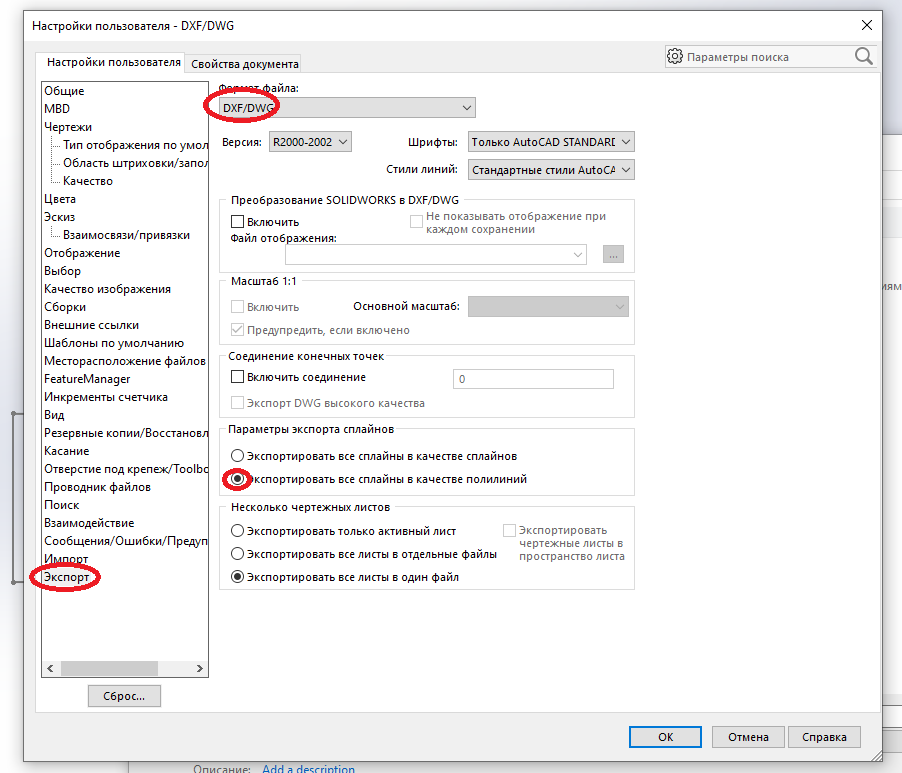Enable the "Включить" mapping checkbox
Viewport: 902px width, 773px height.
238,221
